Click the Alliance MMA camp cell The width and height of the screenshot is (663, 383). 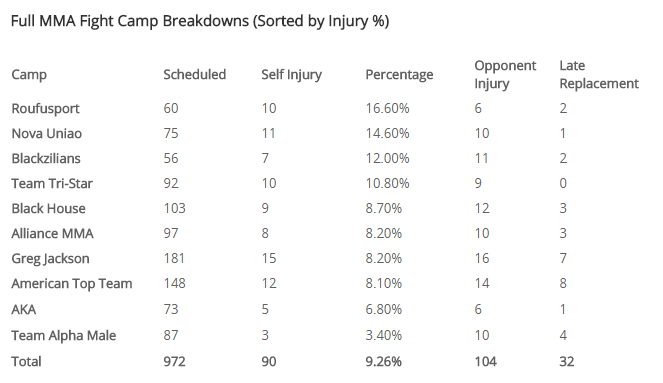click(52, 233)
